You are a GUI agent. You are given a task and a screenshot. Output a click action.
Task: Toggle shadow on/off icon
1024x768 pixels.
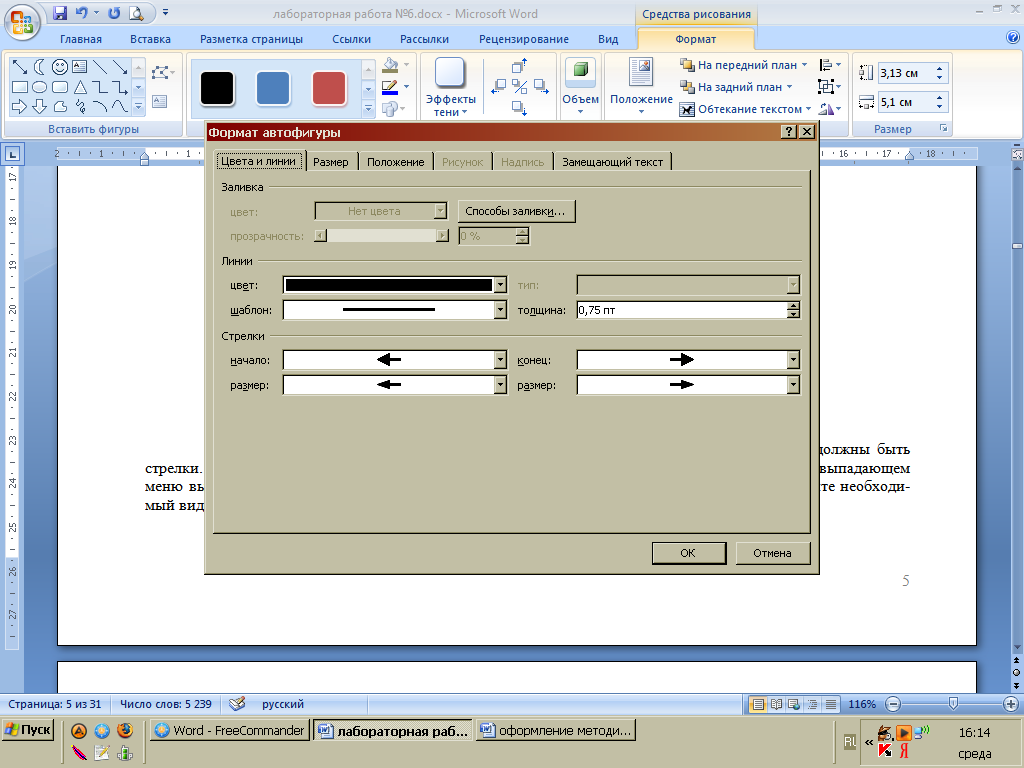pyautogui.click(x=520, y=86)
